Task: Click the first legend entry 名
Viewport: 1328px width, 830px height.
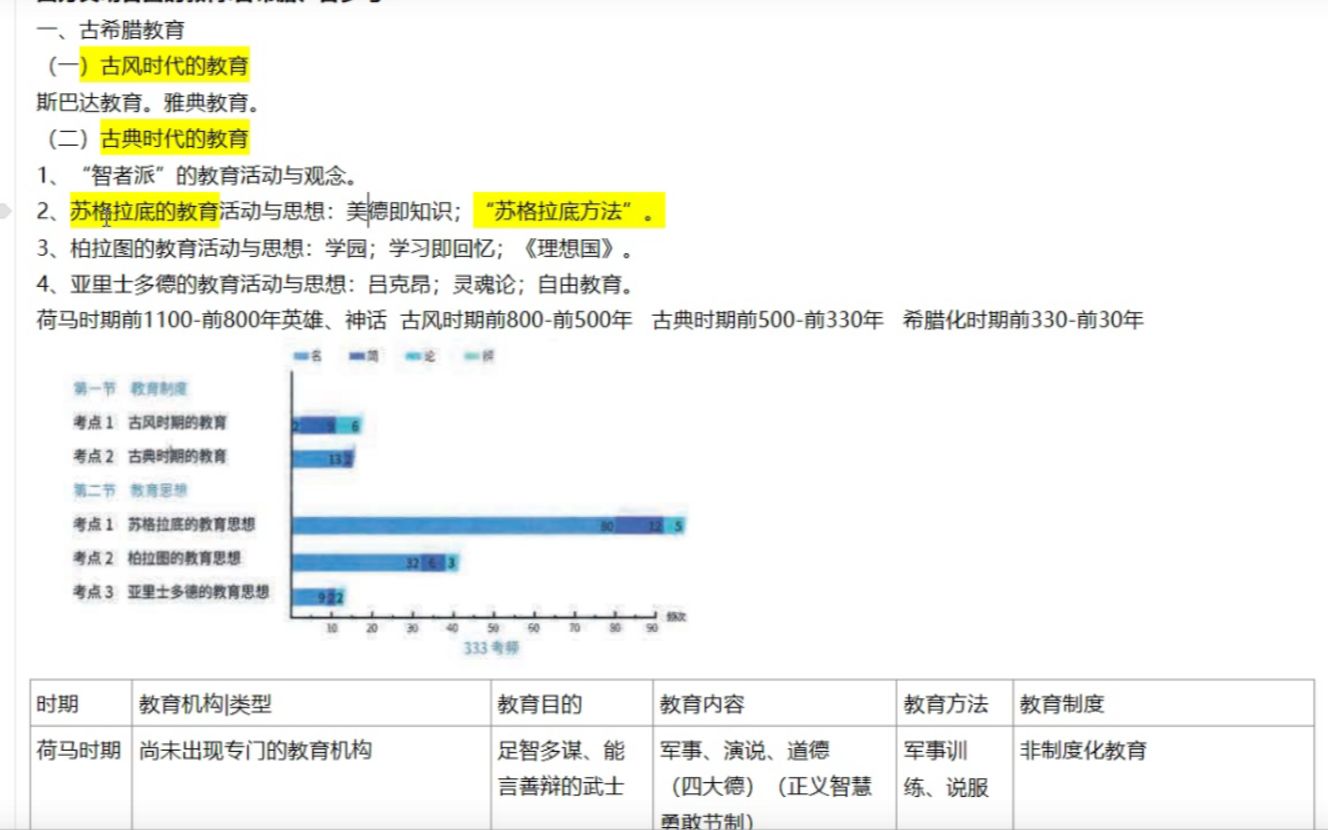Action: 308,355
